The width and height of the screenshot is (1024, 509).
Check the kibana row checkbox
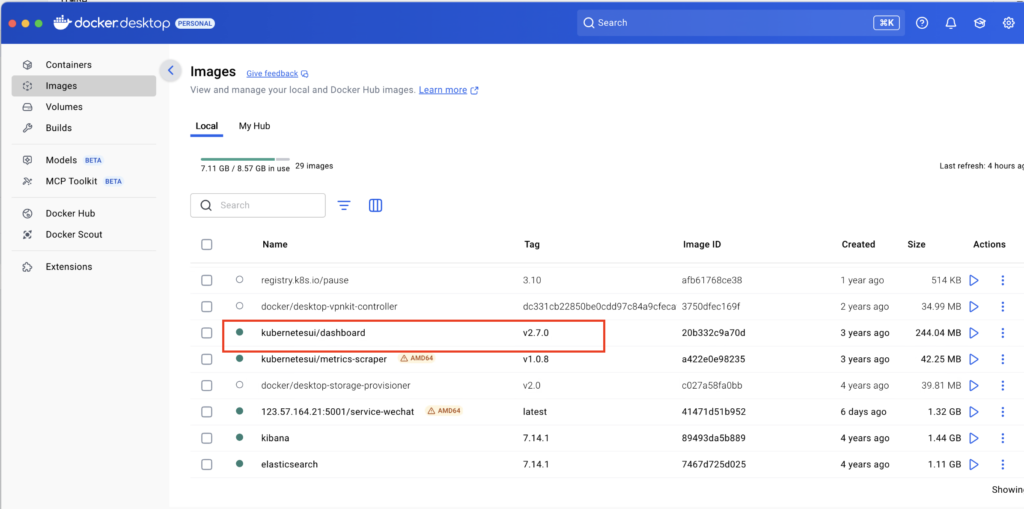[x=206, y=438]
